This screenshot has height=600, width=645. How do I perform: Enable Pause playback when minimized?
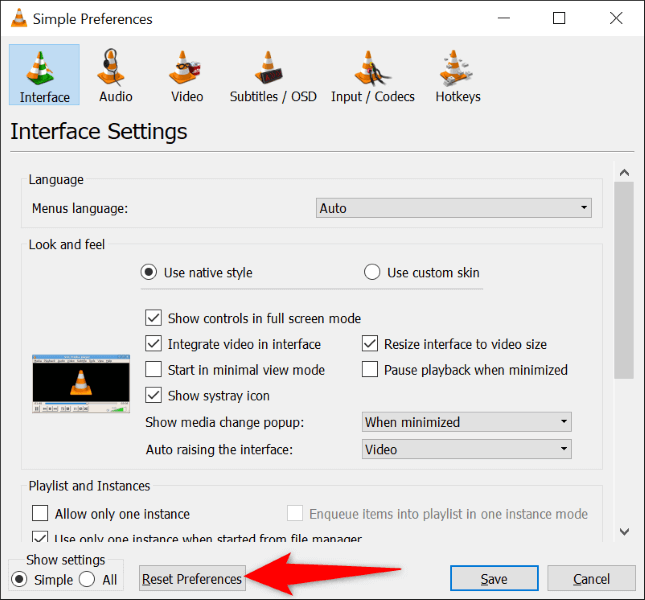(370, 369)
